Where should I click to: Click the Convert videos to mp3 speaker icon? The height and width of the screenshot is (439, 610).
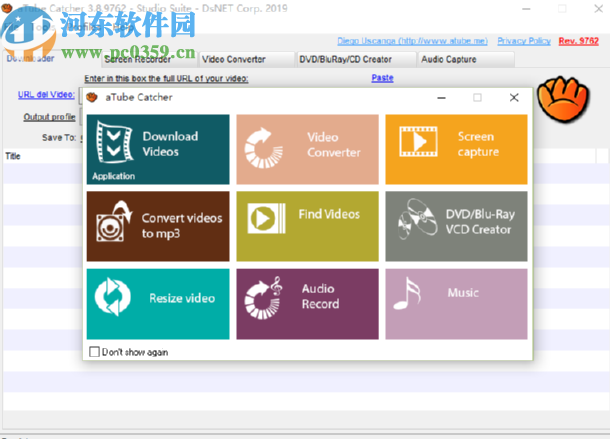pyautogui.click(x=114, y=221)
